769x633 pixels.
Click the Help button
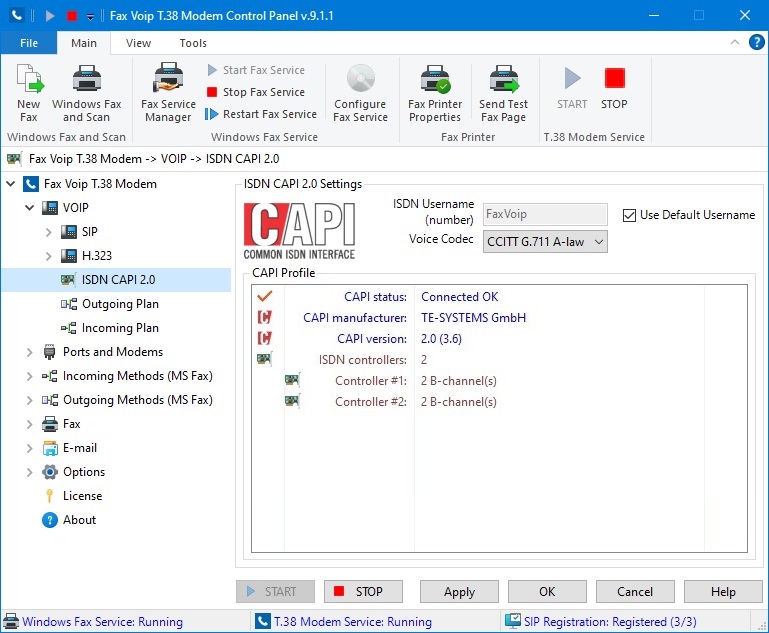click(723, 592)
